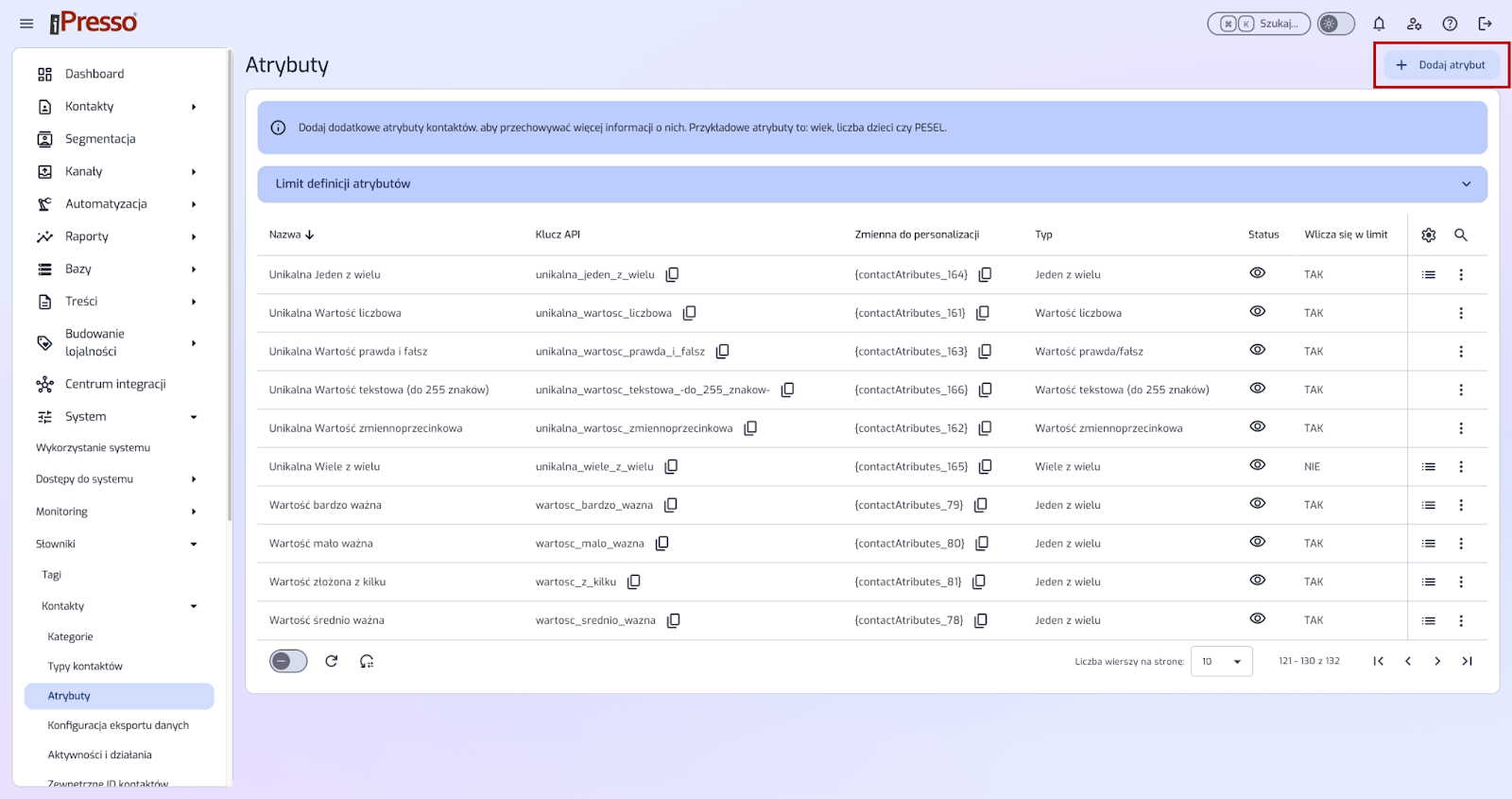Copy API key unikalna_jeden_z_wielu
This screenshot has width=1512, height=799.
click(672, 274)
